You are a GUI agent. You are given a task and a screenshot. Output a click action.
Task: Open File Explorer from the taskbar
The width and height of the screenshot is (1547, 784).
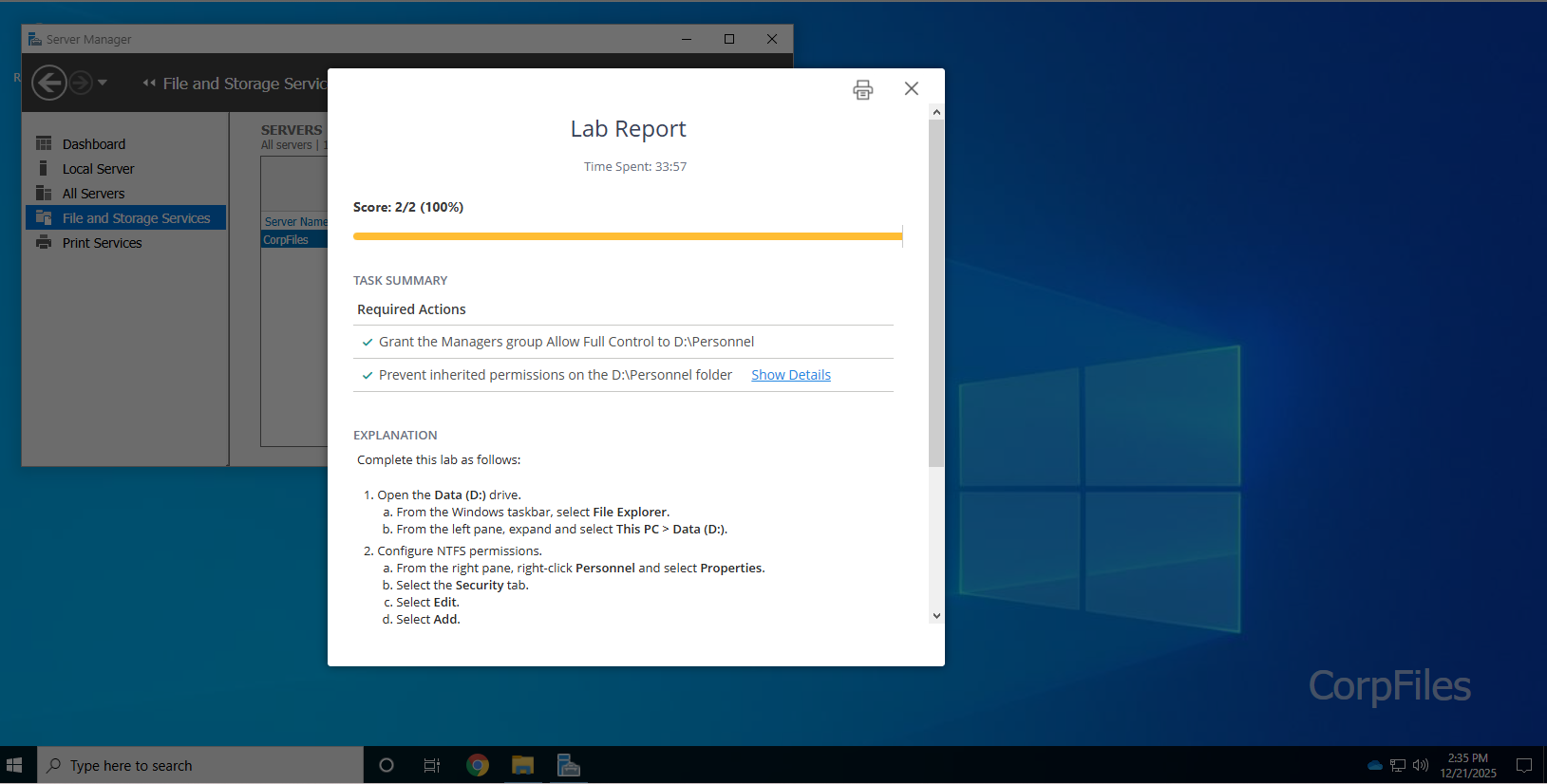[522, 765]
